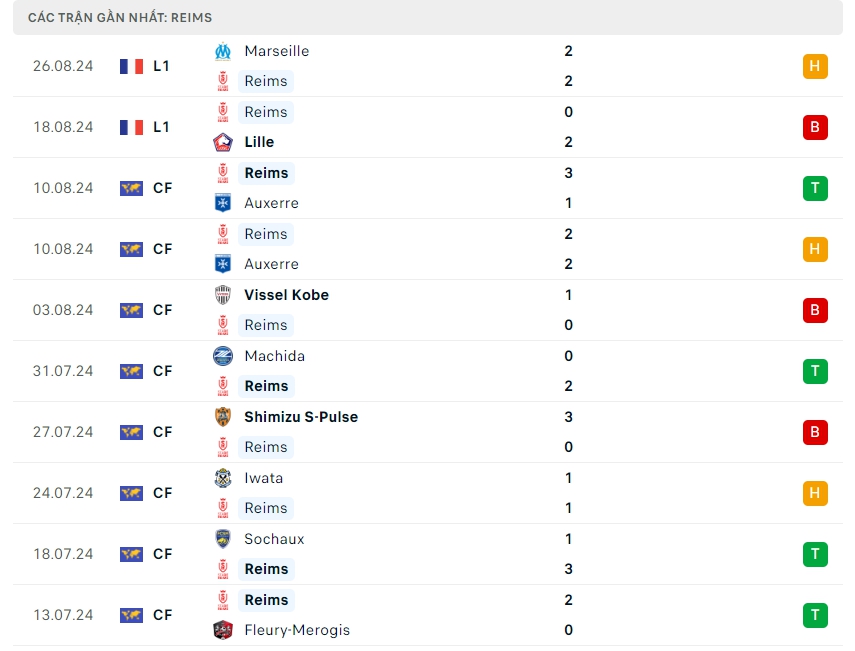Select the Vissel Kobe team name

click(x=286, y=295)
